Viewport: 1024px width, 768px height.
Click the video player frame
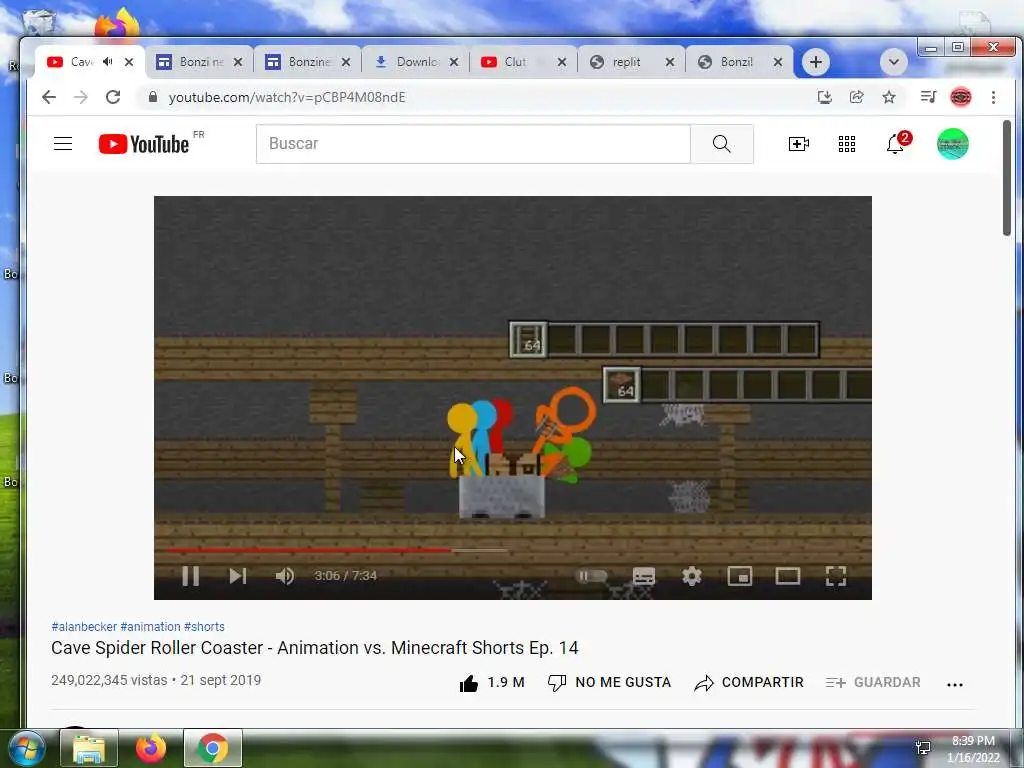513,398
